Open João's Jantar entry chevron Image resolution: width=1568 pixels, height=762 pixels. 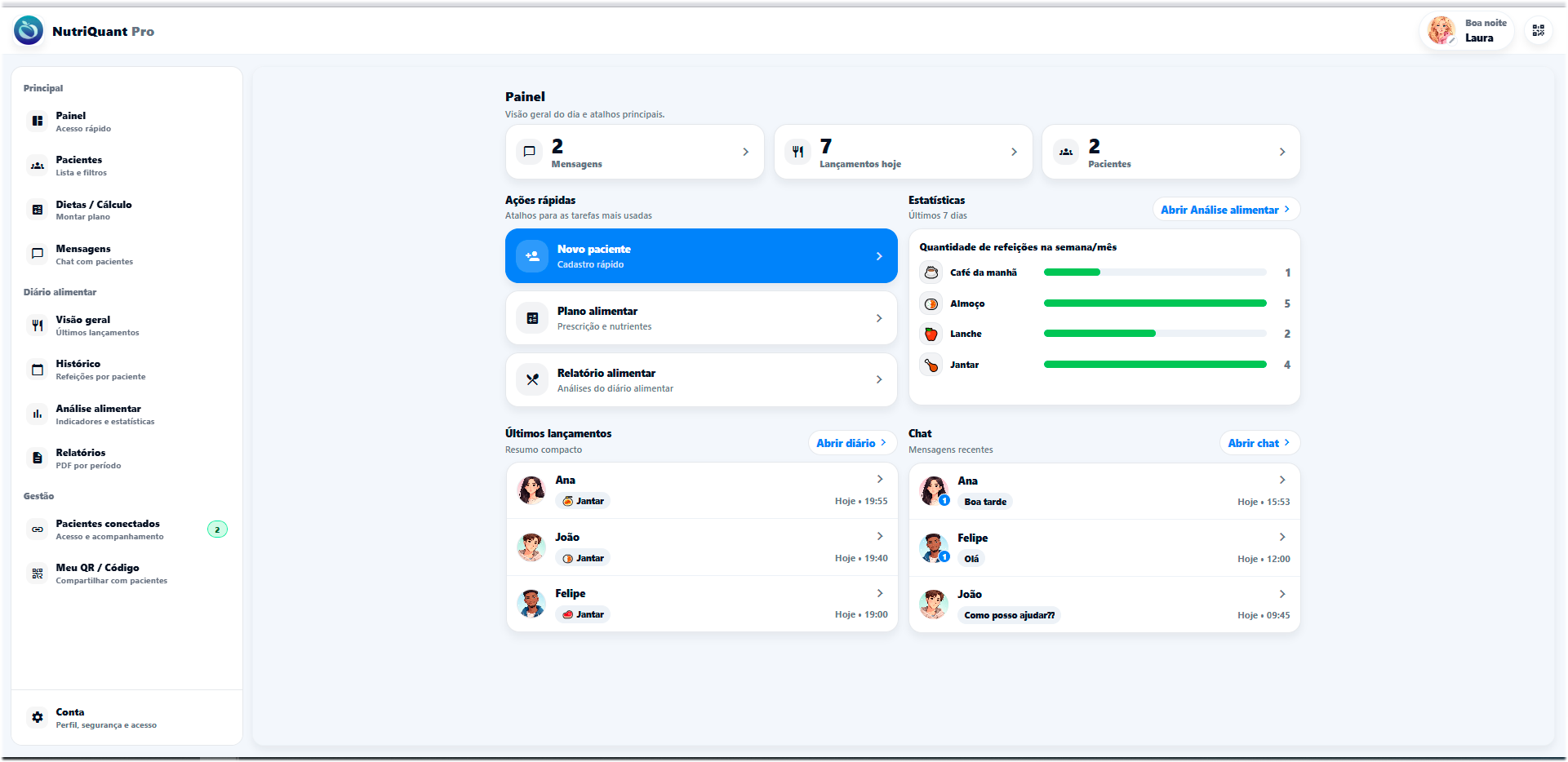pyautogui.click(x=879, y=537)
